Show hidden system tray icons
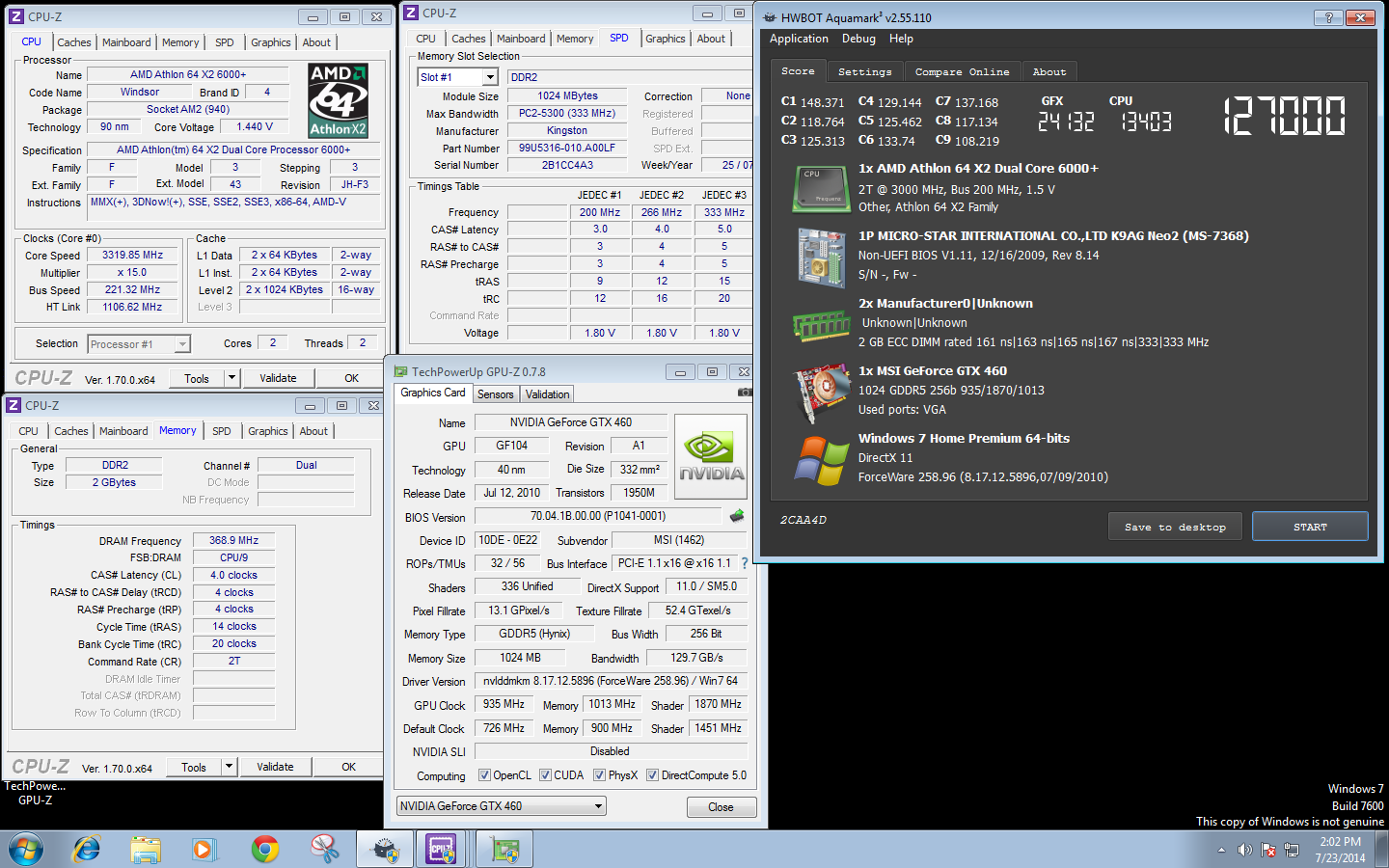The image size is (1389, 868). tap(1221, 850)
